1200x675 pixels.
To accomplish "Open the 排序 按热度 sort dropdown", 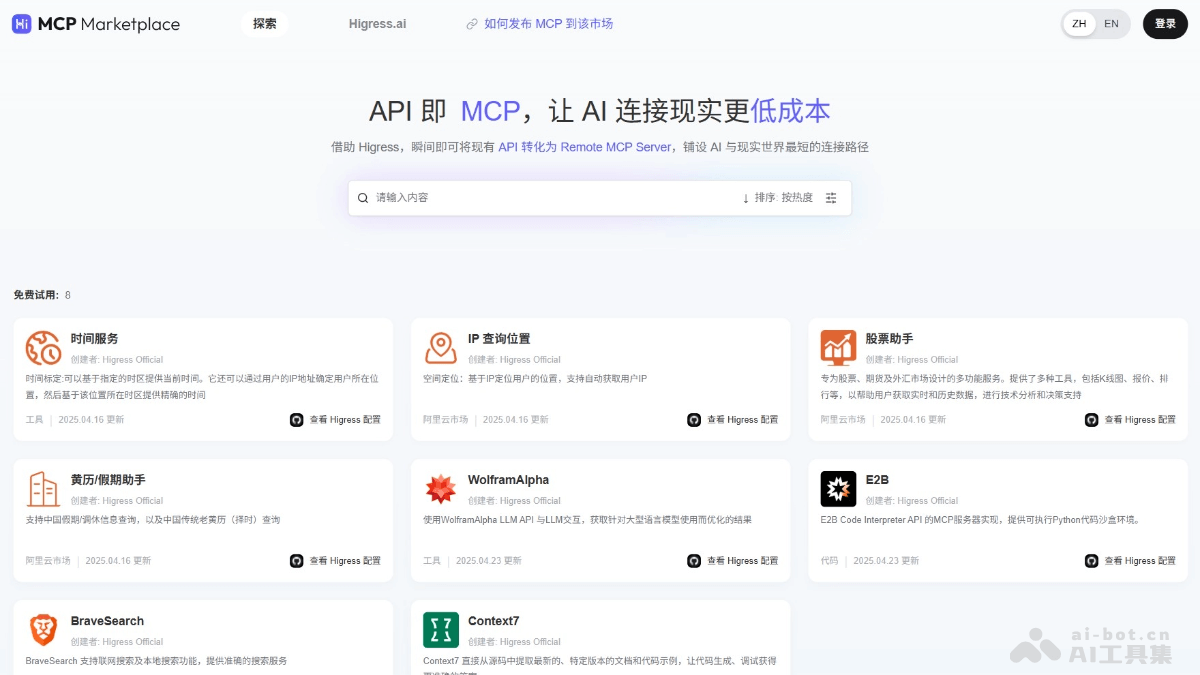I will click(x=780, y=198).
